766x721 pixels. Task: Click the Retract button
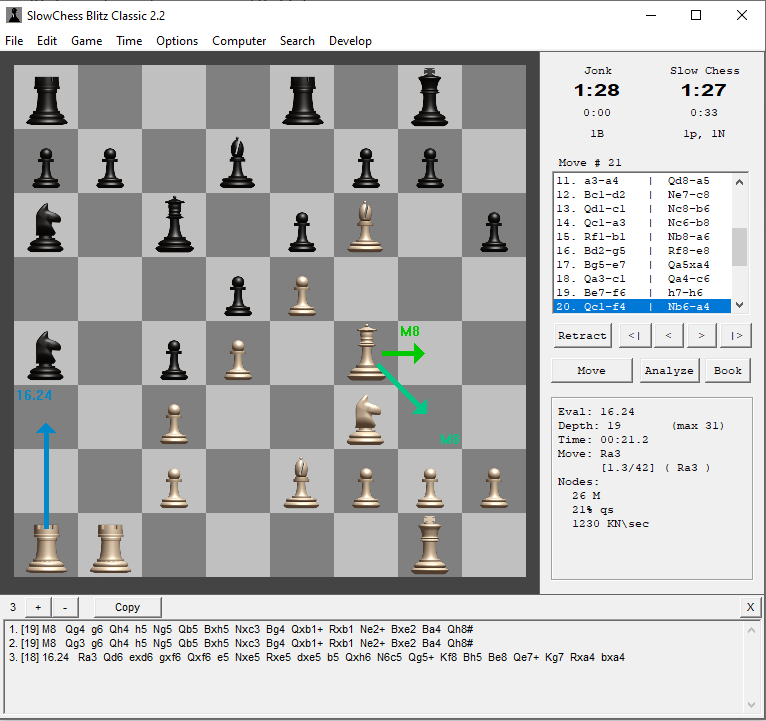pyautogui.click(x=582, y=336)
